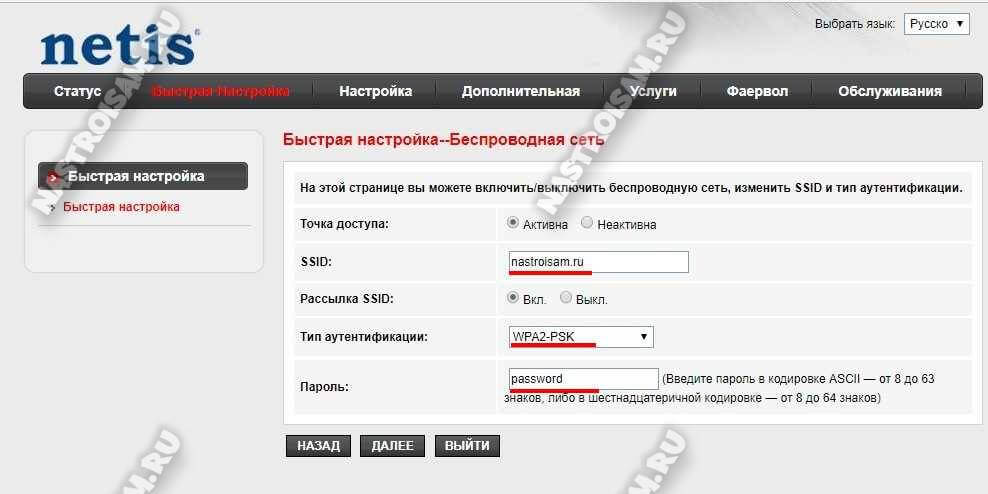Open the authentication type WPA2-PSK dropdown
The height and width of the screenshot is (494, 988).
tap(580, 337)
